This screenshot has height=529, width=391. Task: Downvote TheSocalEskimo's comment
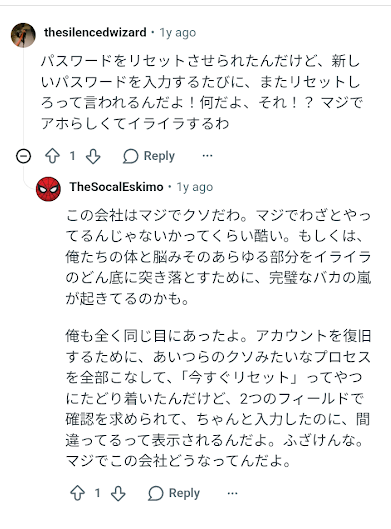(x=118, y=493)
